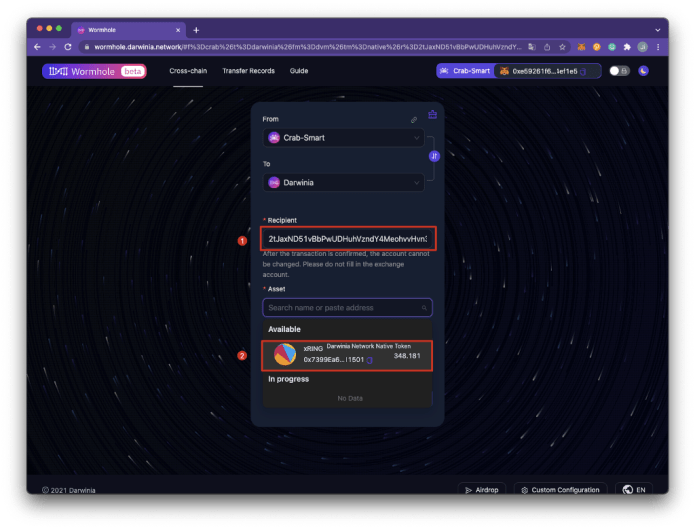Open the orange extension icon after MetaMask
The width and height of the screenshot is (695, 529).
tap(597, 47)
